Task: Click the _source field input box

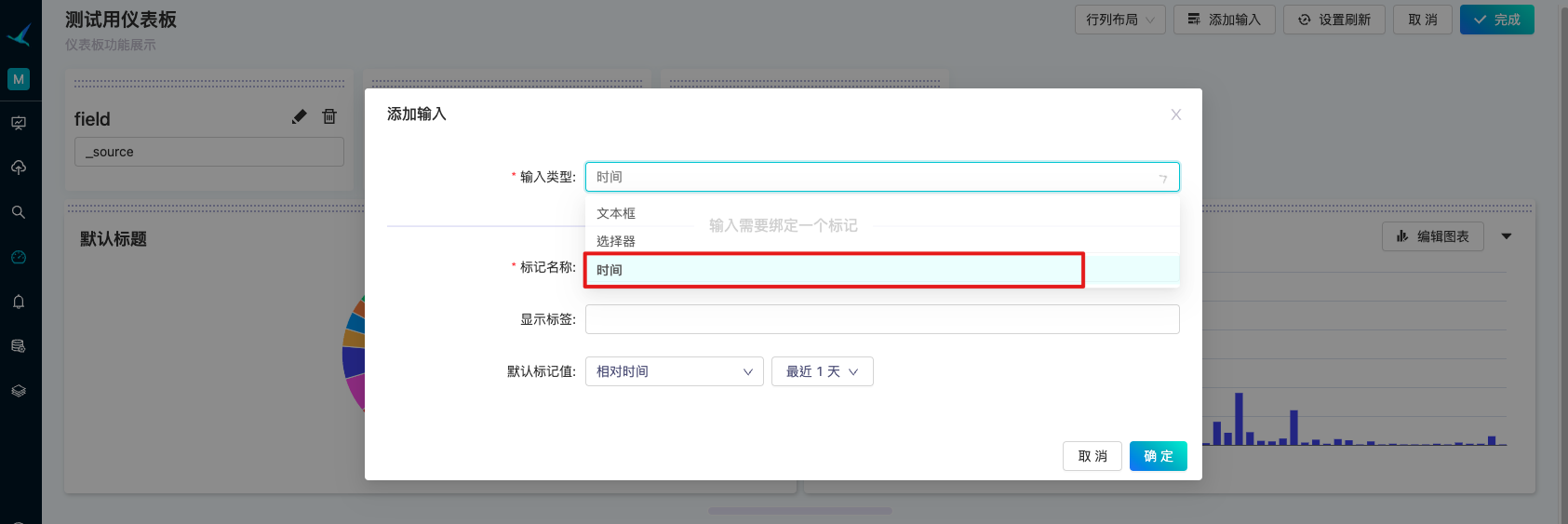Action: 209,152
